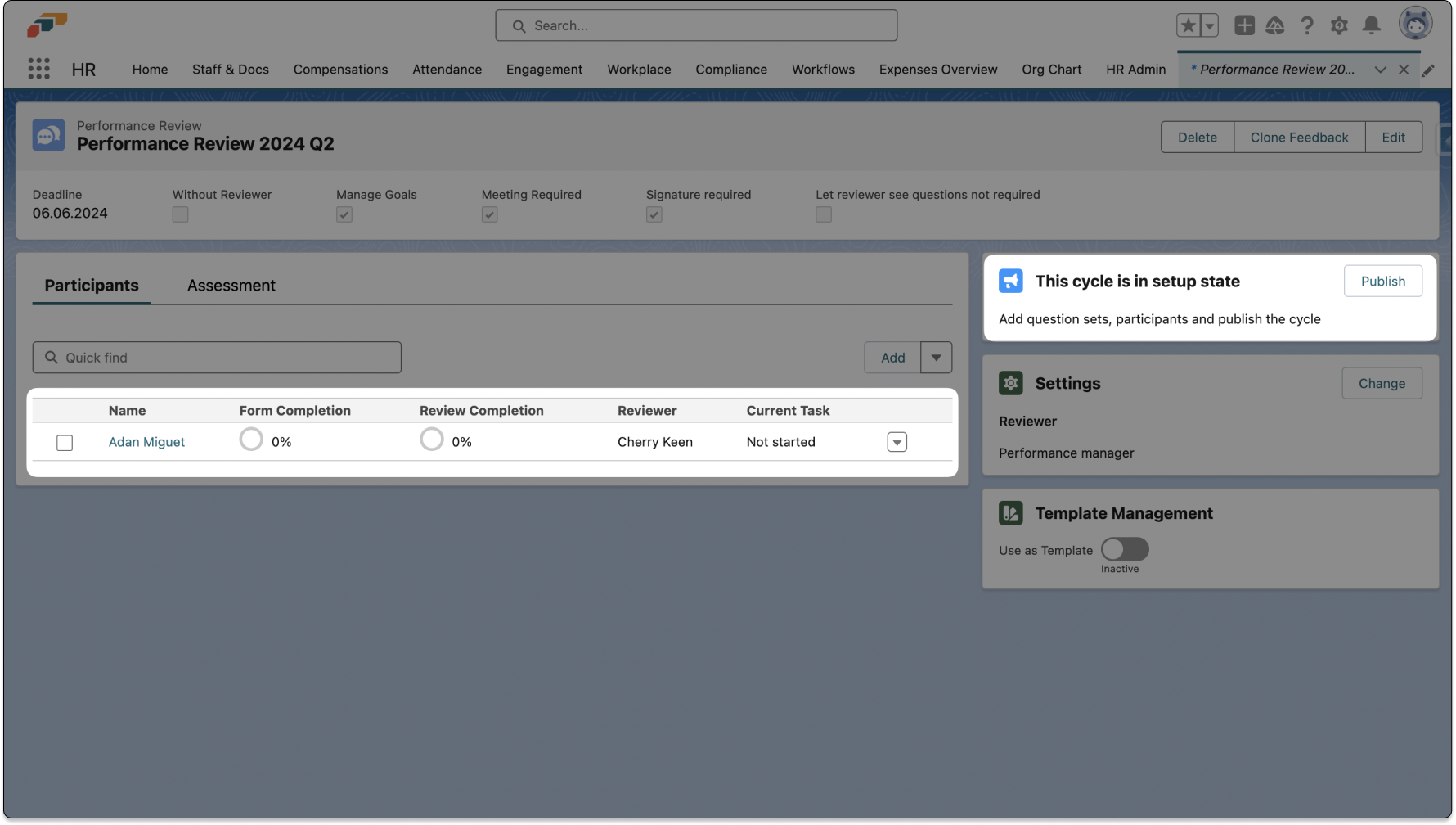The height and width of the screenshot is (825, 1456).
Task: Click the user avatar icon
Action: 1414,24
